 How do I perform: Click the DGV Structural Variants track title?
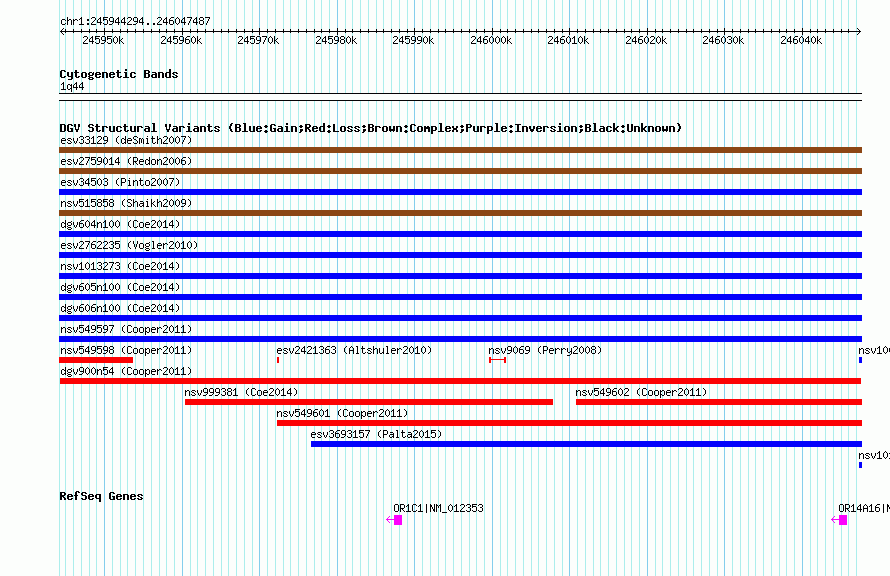pos(371,128)
